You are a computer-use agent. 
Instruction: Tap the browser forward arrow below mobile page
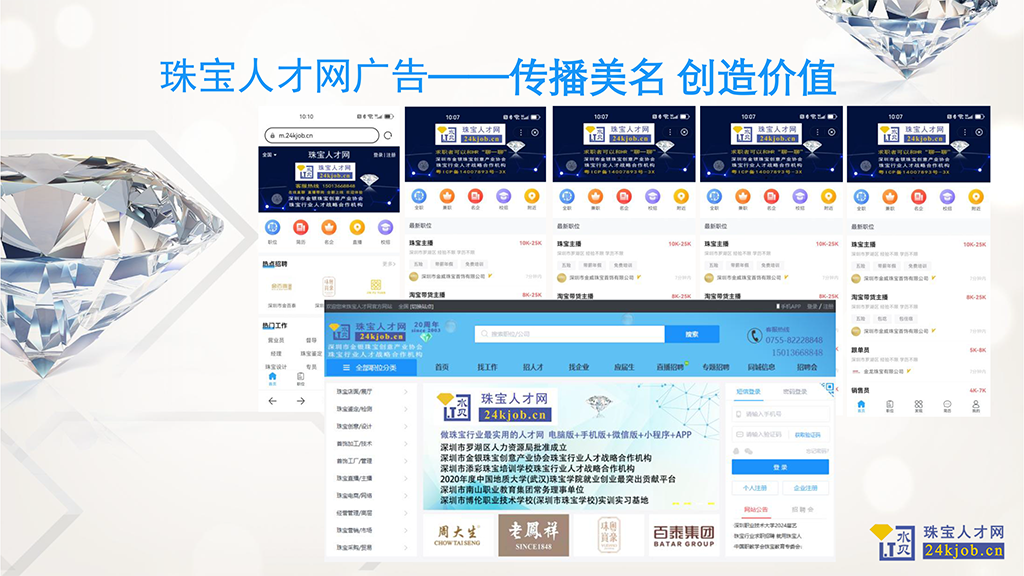[x=301, y=401]
